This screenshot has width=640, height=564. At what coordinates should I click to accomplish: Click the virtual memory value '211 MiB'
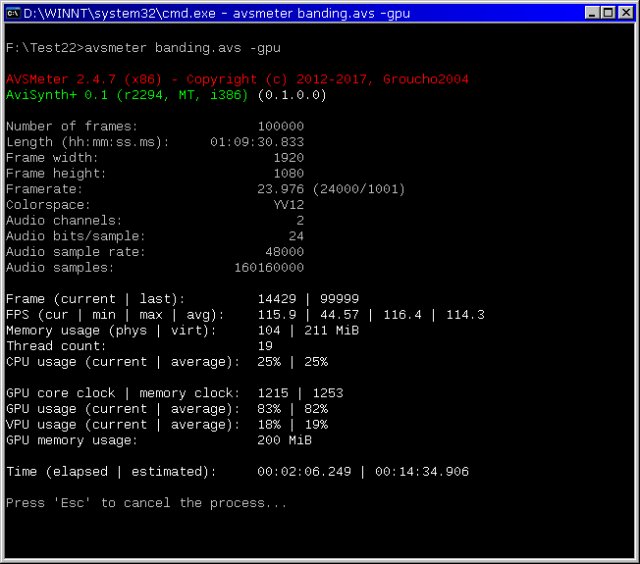331,331
